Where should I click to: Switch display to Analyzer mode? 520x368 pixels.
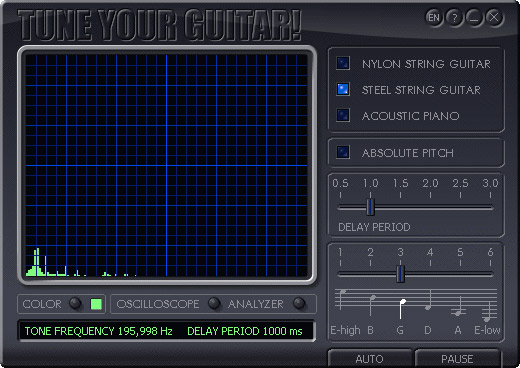coord(299,303)
